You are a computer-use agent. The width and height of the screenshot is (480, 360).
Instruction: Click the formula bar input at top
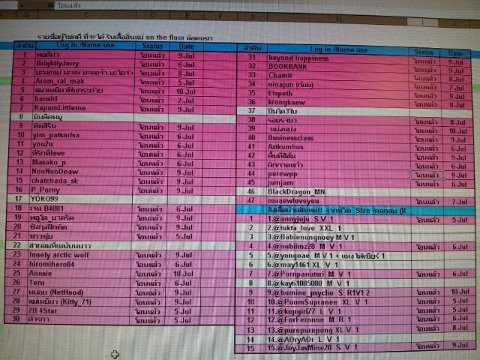click(x=267, y=5)
